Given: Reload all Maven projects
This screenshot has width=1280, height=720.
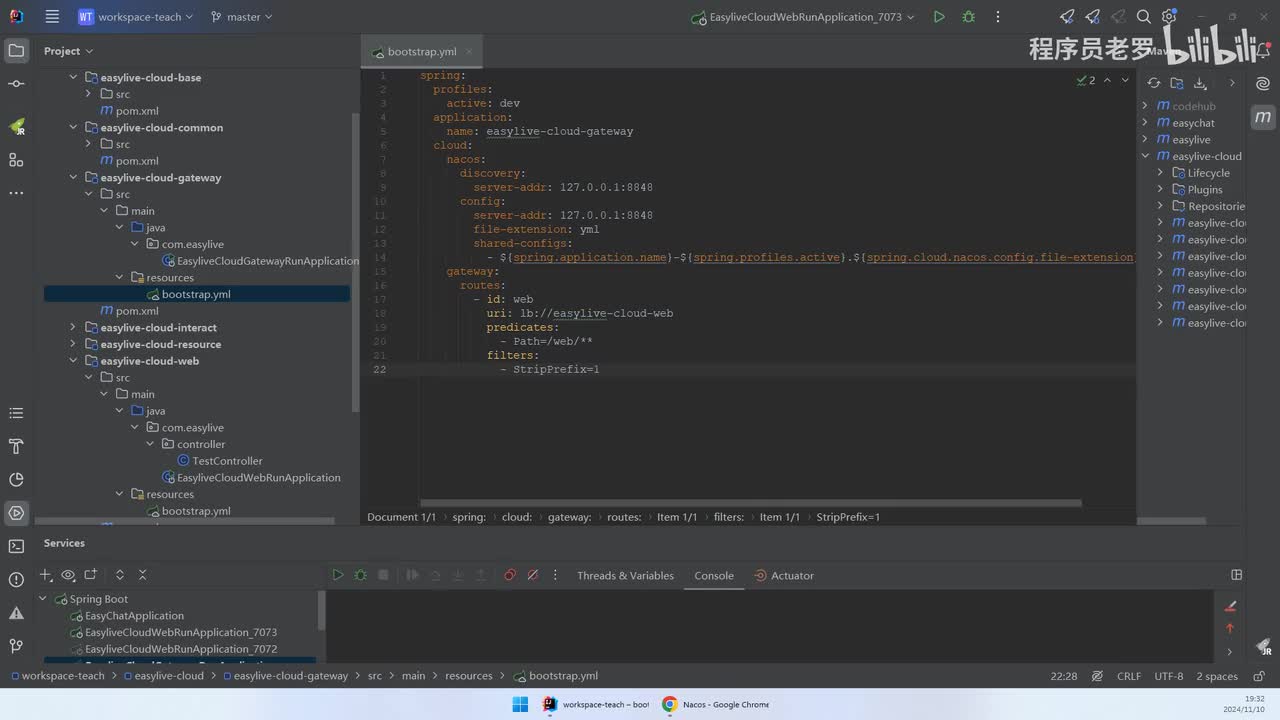Looking at the screenshot, I should tap(1154, 83).
